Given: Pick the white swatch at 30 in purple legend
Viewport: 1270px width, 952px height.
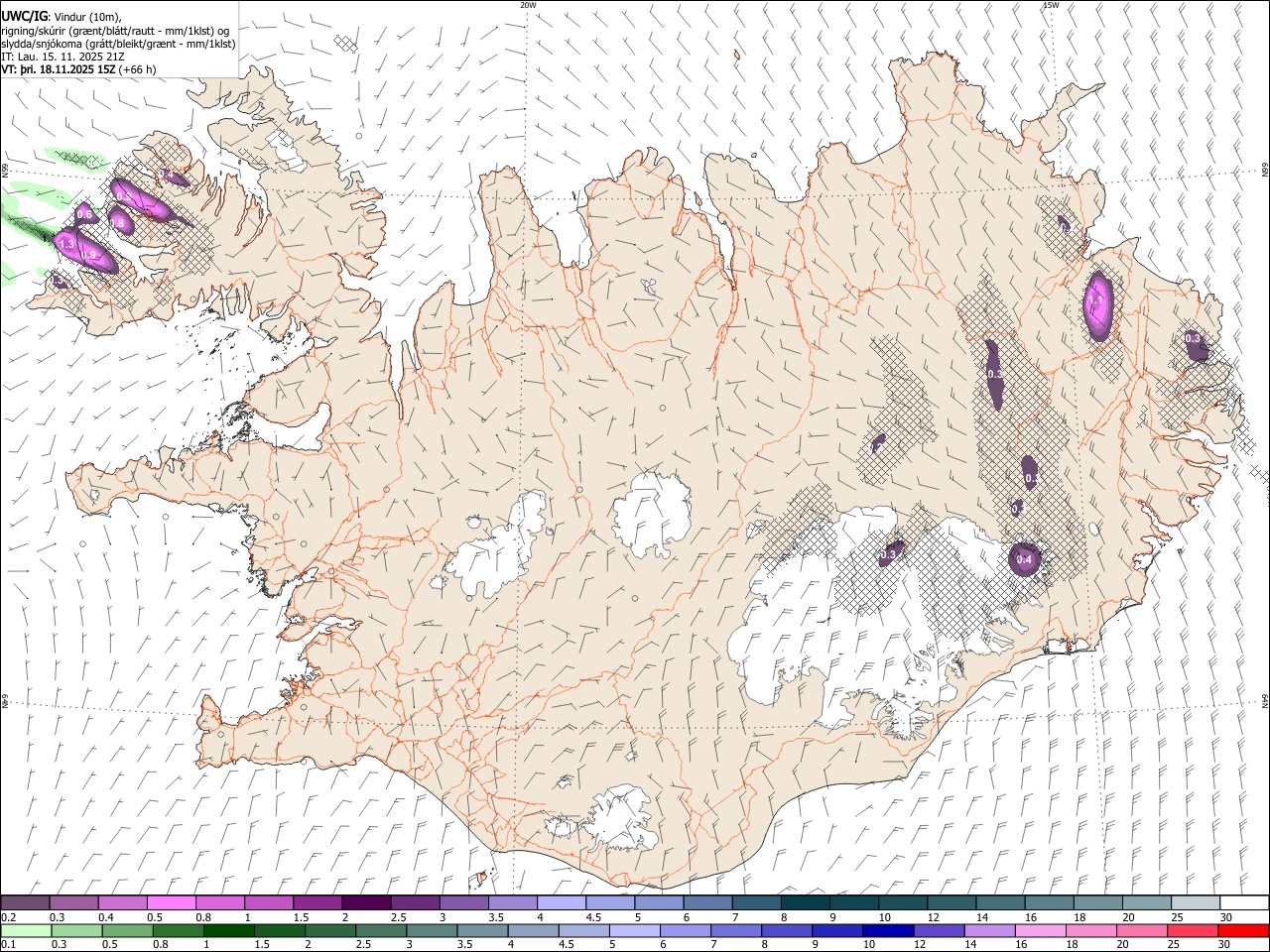Looking at the screenshot, I should pyautogui.click(x=1243, y=903).
